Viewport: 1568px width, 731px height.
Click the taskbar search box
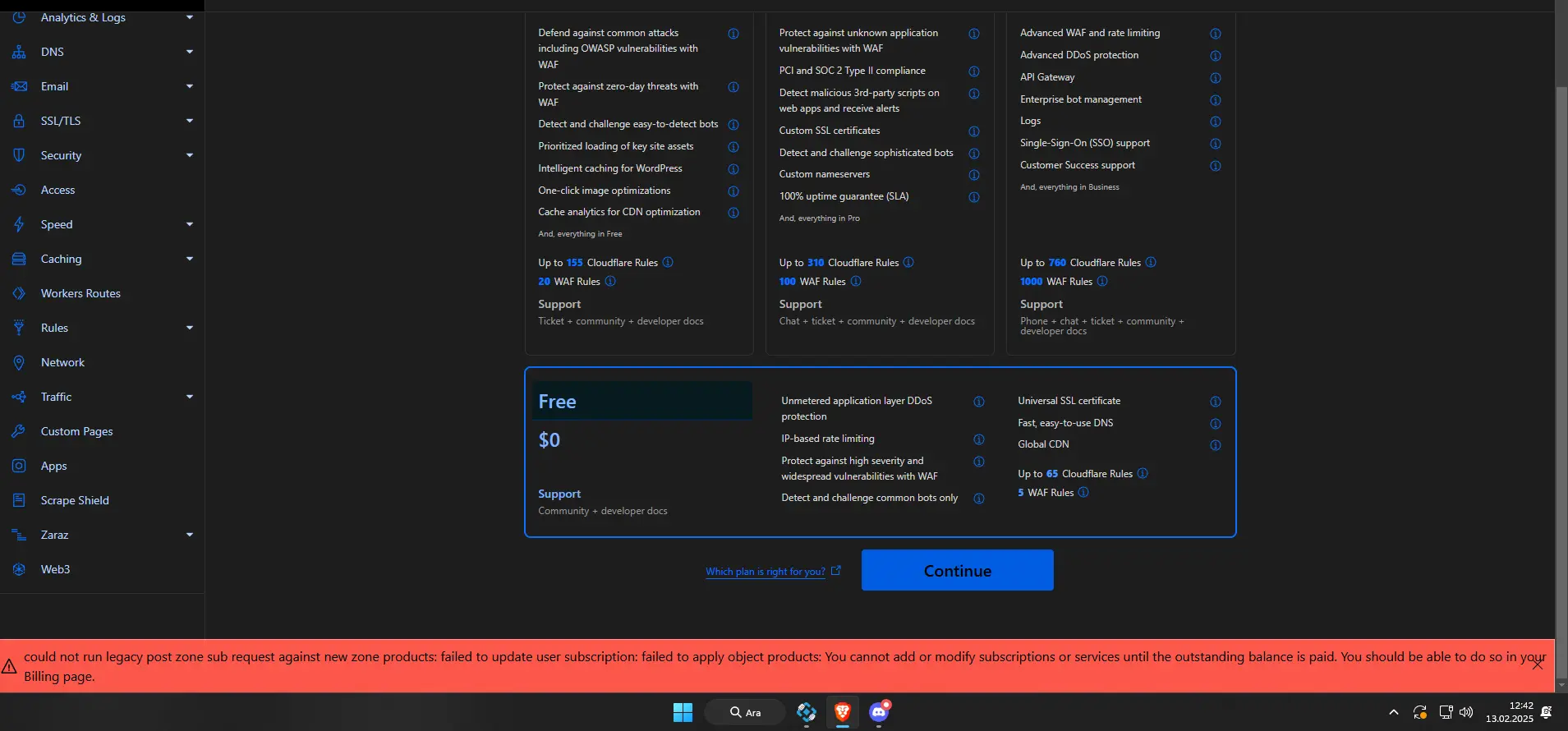point(745,712)
